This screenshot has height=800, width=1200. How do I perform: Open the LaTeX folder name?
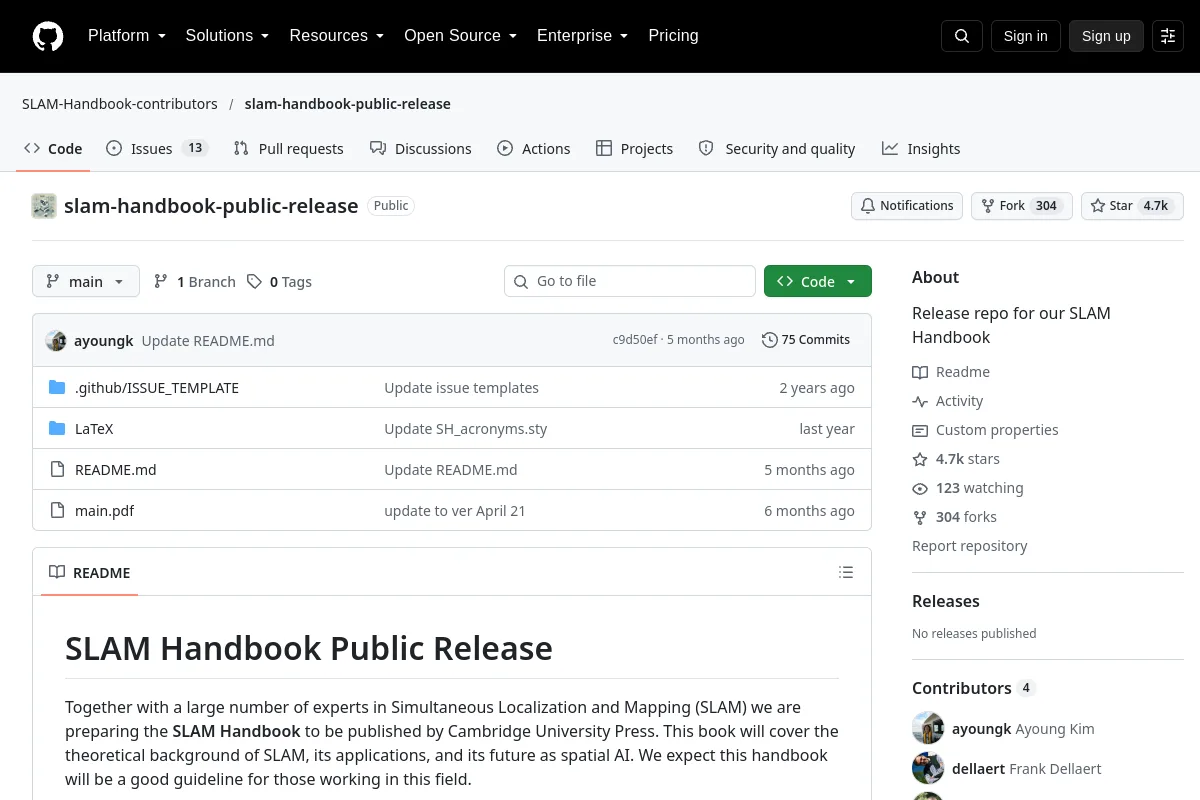(x=94, y=429)
